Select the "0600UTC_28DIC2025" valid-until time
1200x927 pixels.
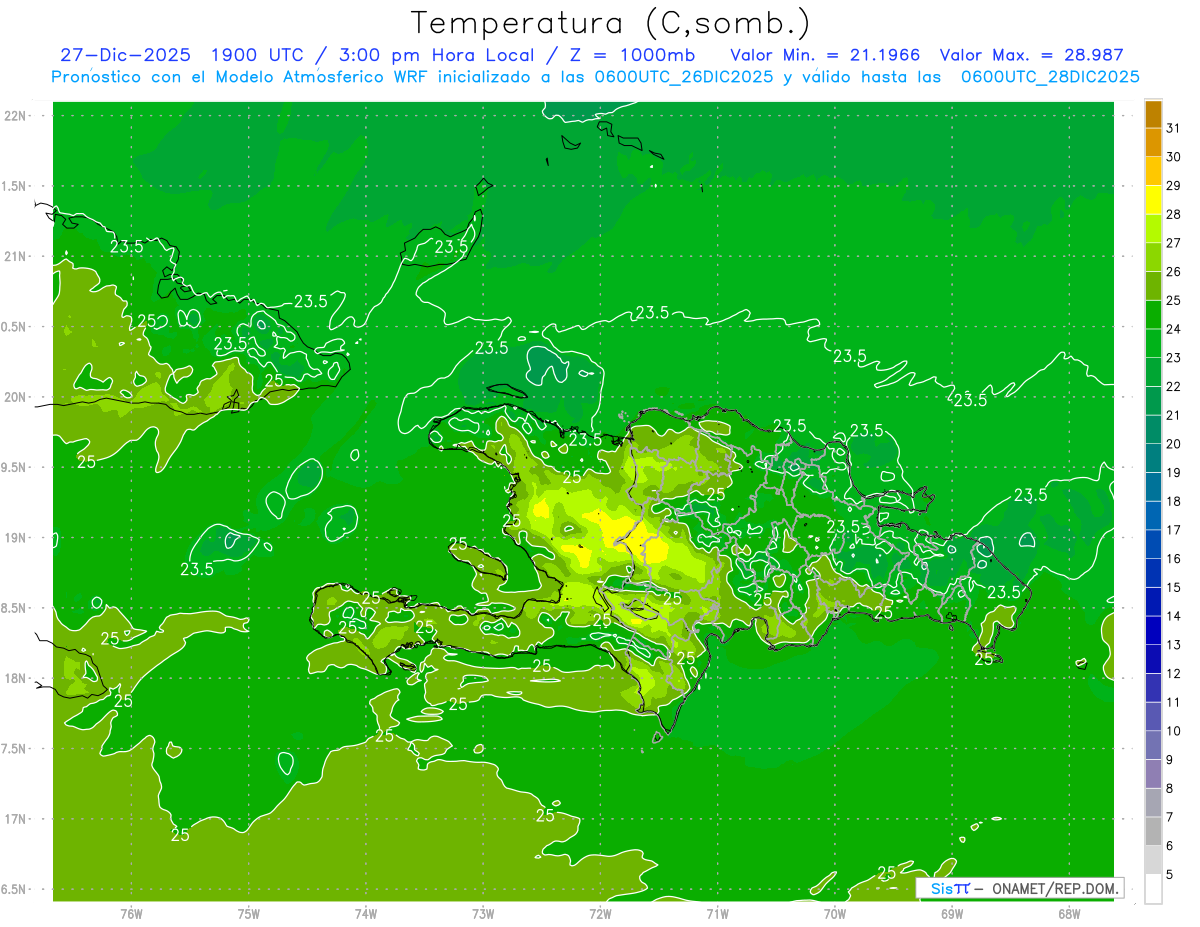click(1050, 77)
